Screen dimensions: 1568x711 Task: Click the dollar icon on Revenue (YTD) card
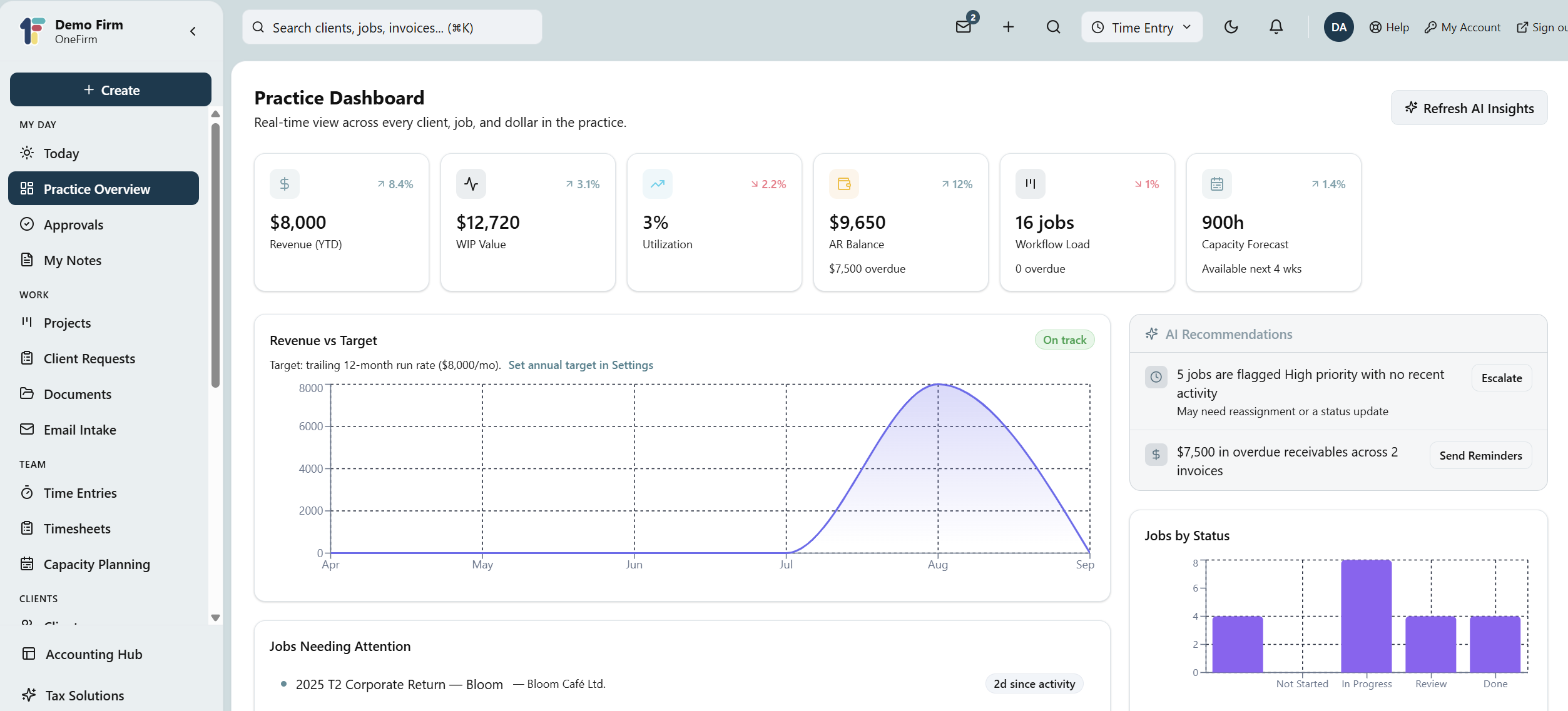(285, 184)
